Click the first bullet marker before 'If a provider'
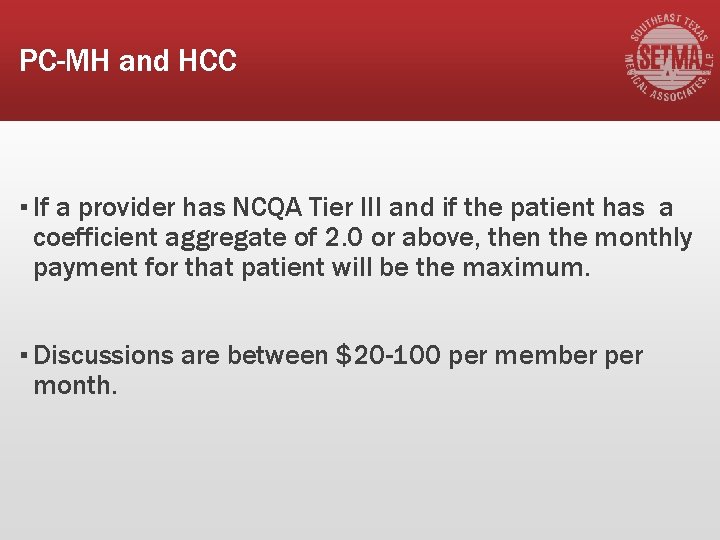 23,209
